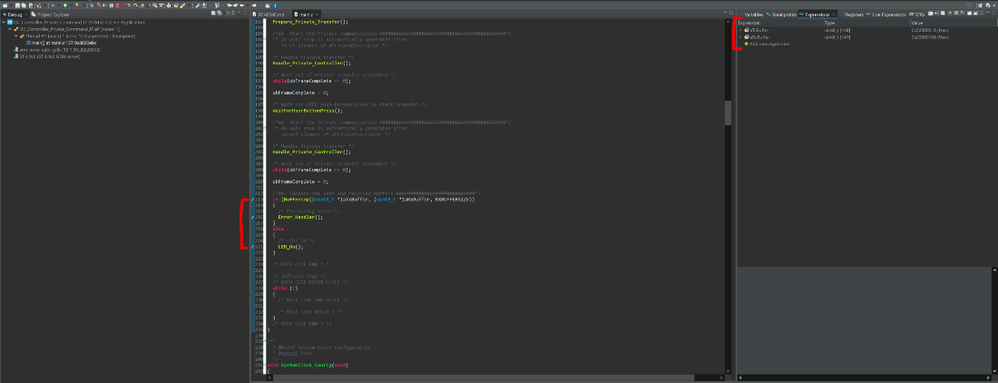
Task: Close the Expressions view tab
Action: [833, 14]
